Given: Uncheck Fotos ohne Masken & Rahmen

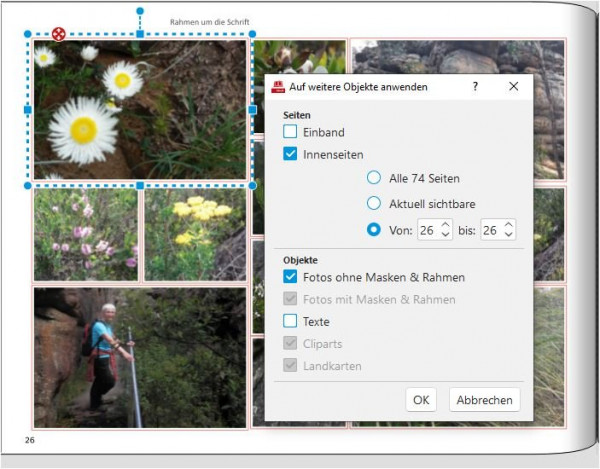Looking at the screenshot, I should [x=290, y=277].
